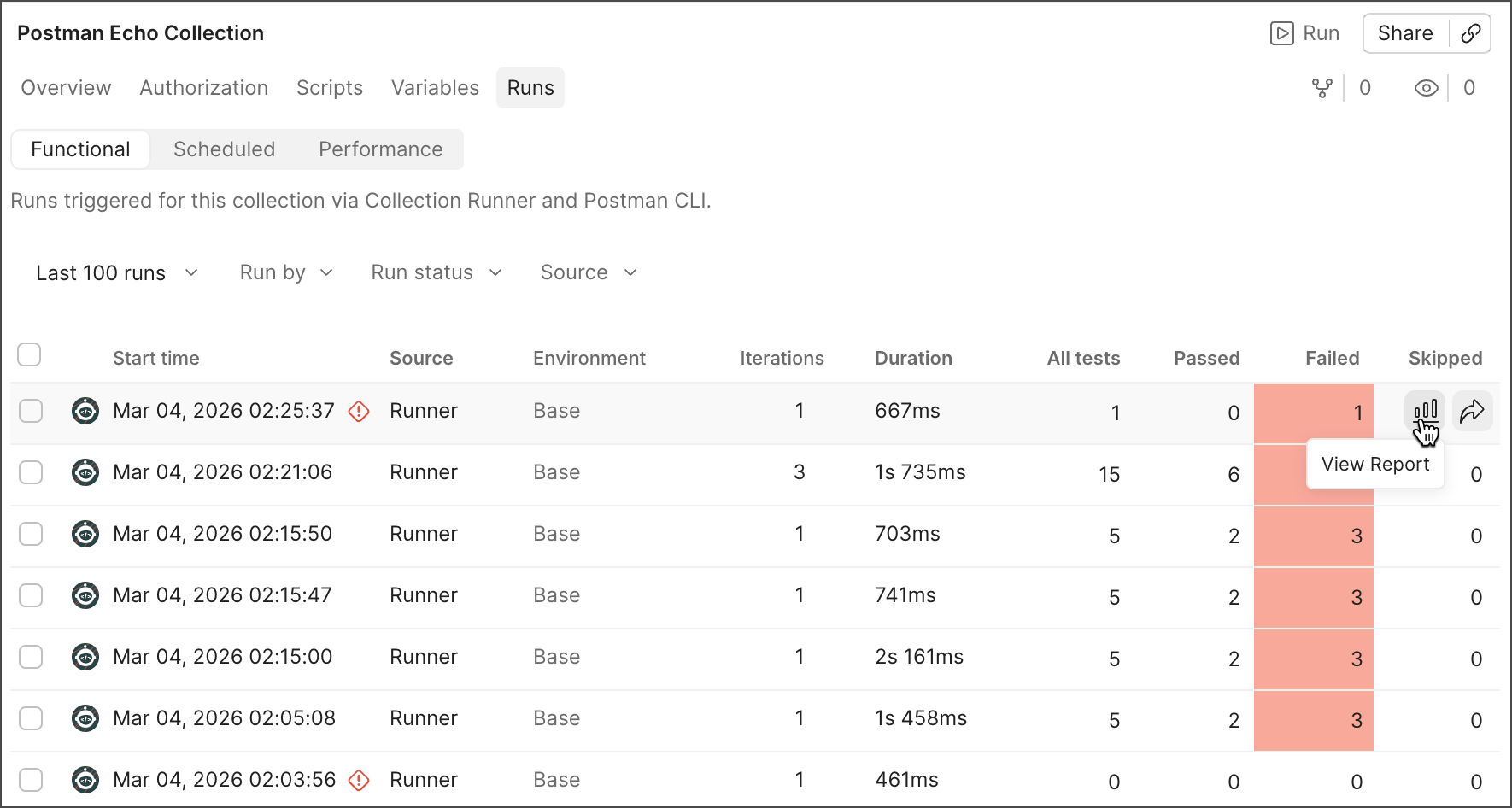This screenshot has width=1512, height=808.
Task: Click the error warning icon on the 02:25:37 run
Action: (359, 412)
